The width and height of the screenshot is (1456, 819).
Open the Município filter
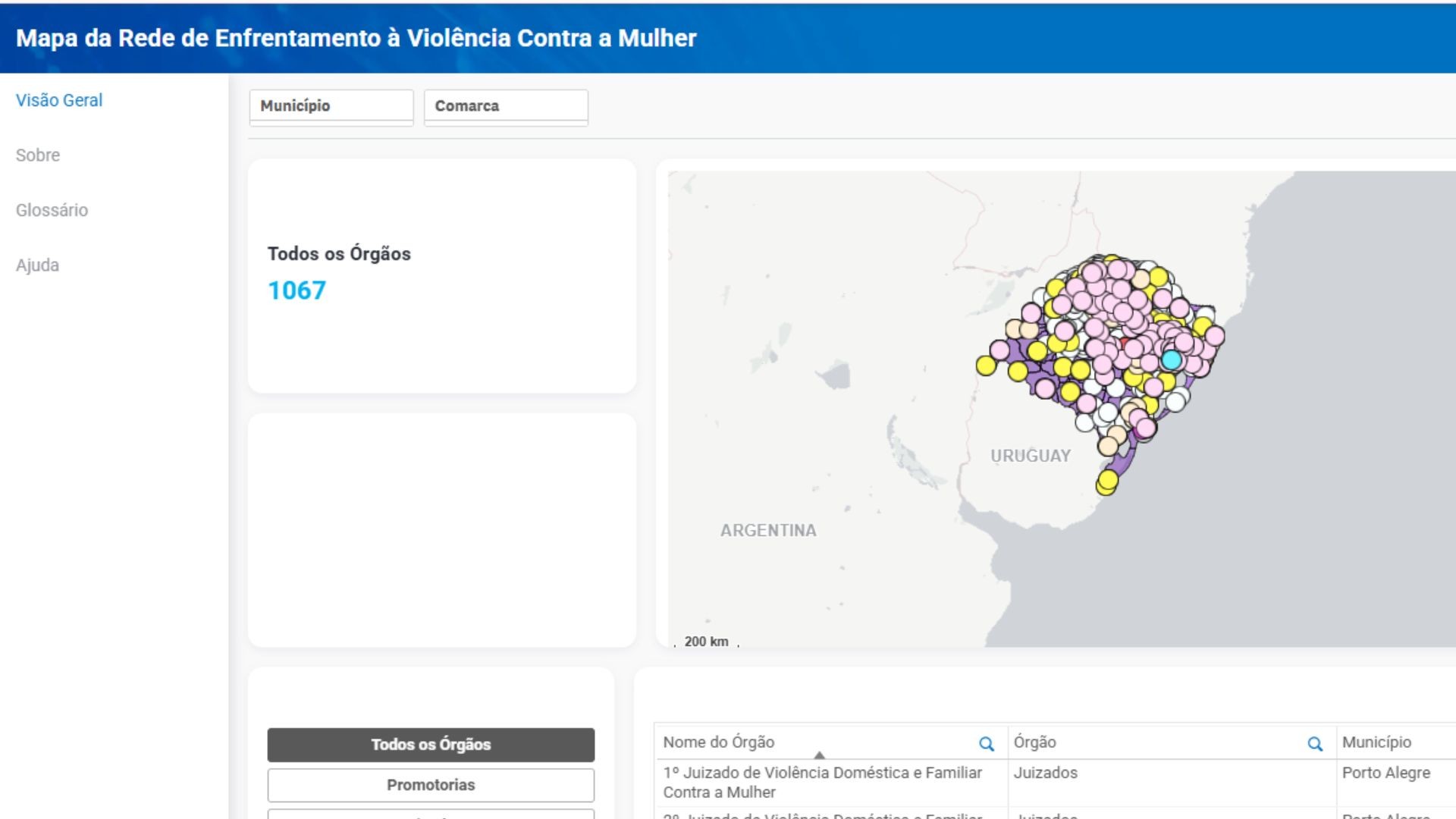(x=331, y=106)
